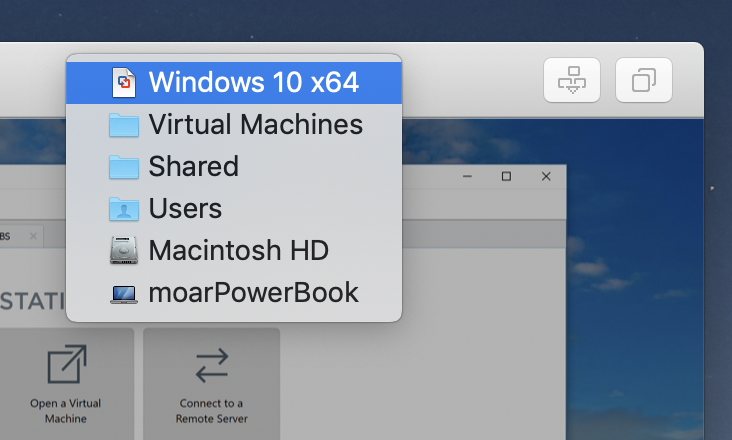
Task: Click the Windows 10 x64 VM file icon
Action: [x=124, y=82]
